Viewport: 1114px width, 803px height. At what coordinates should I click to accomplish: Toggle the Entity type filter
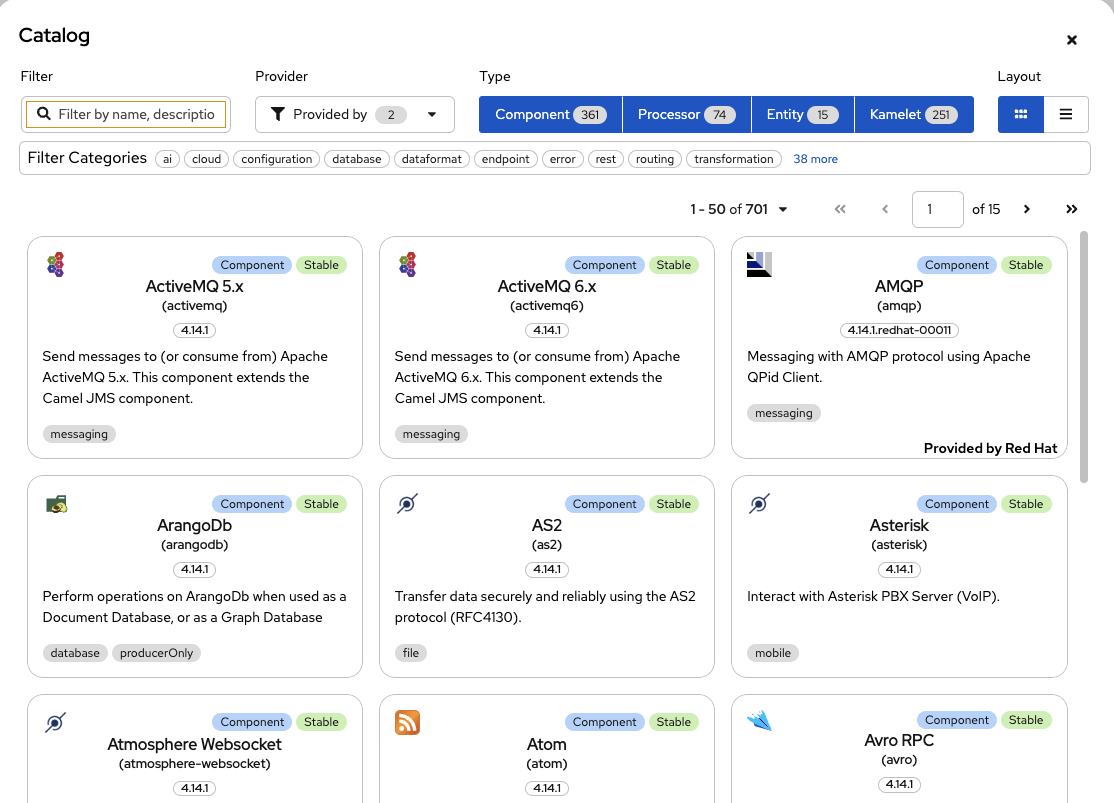[x=802, y=114]
